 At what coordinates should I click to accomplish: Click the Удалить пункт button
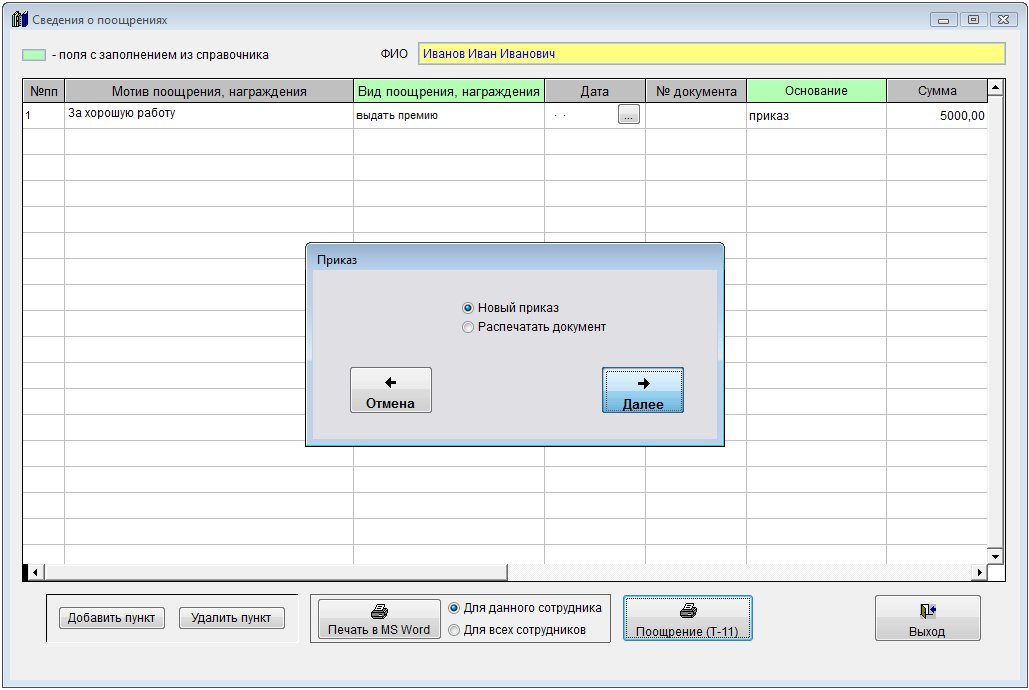point(231,618)
